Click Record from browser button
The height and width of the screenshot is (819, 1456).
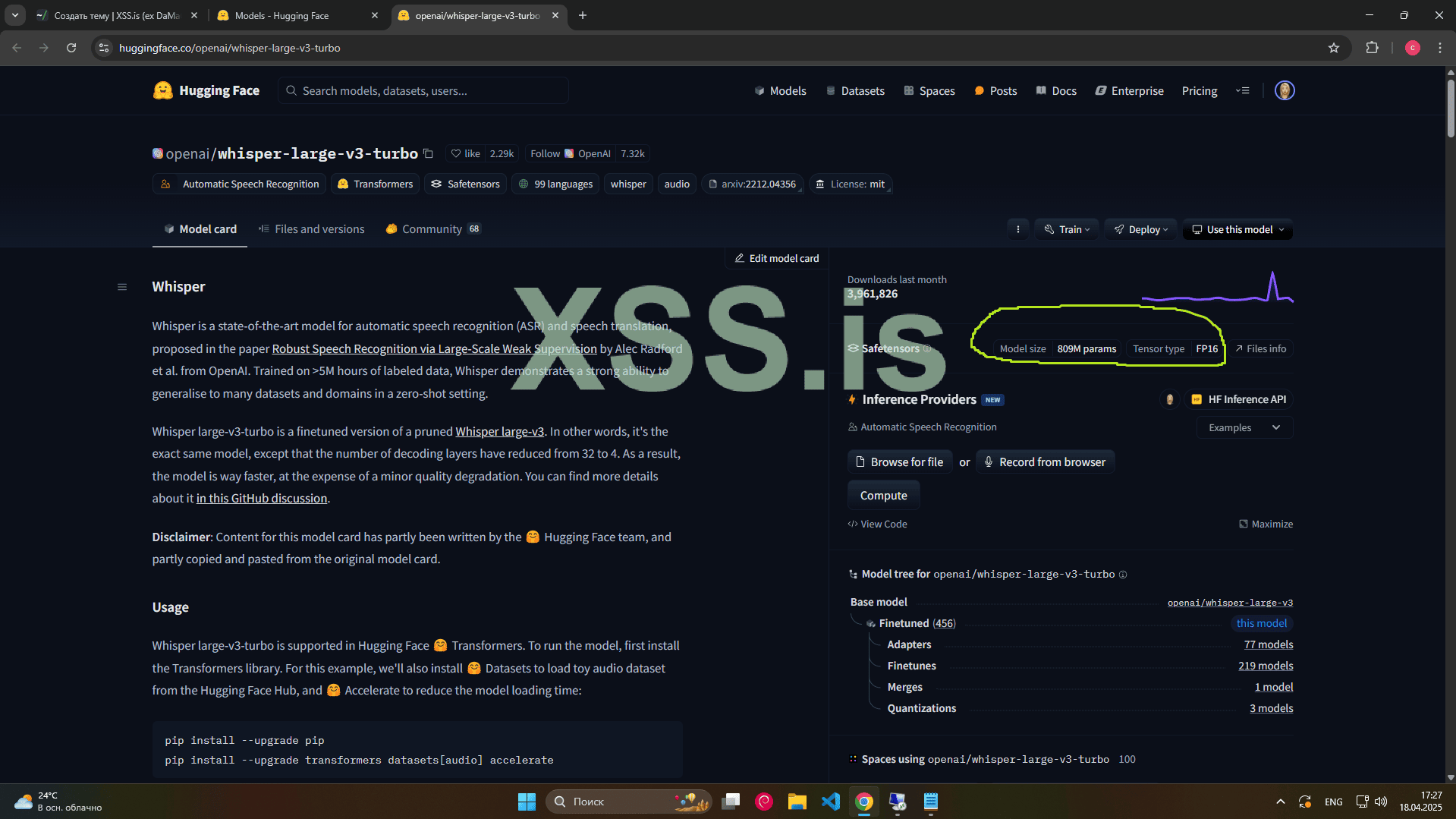click(1046, 461)
